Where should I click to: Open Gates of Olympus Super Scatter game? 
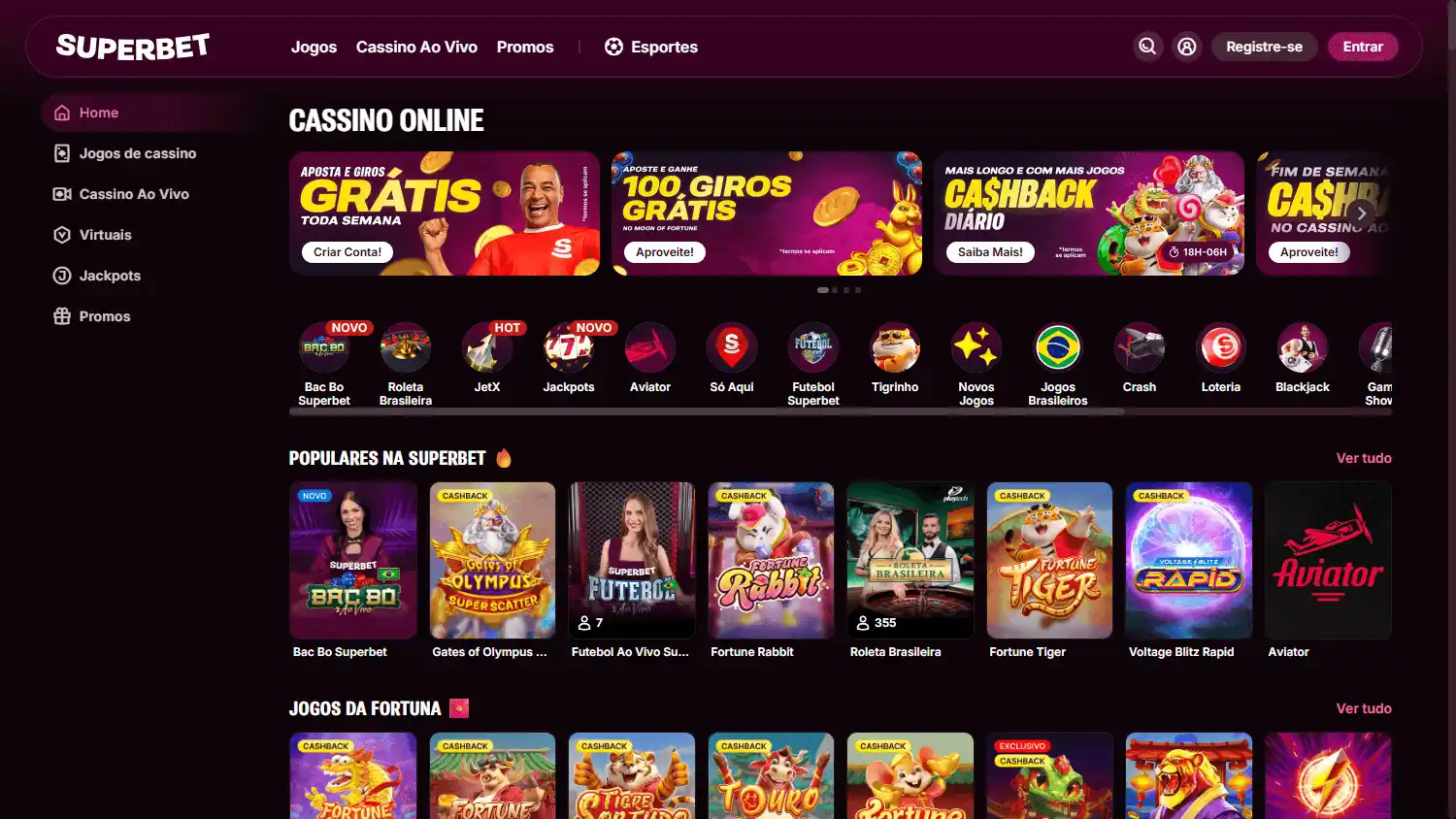click(492, 560)
